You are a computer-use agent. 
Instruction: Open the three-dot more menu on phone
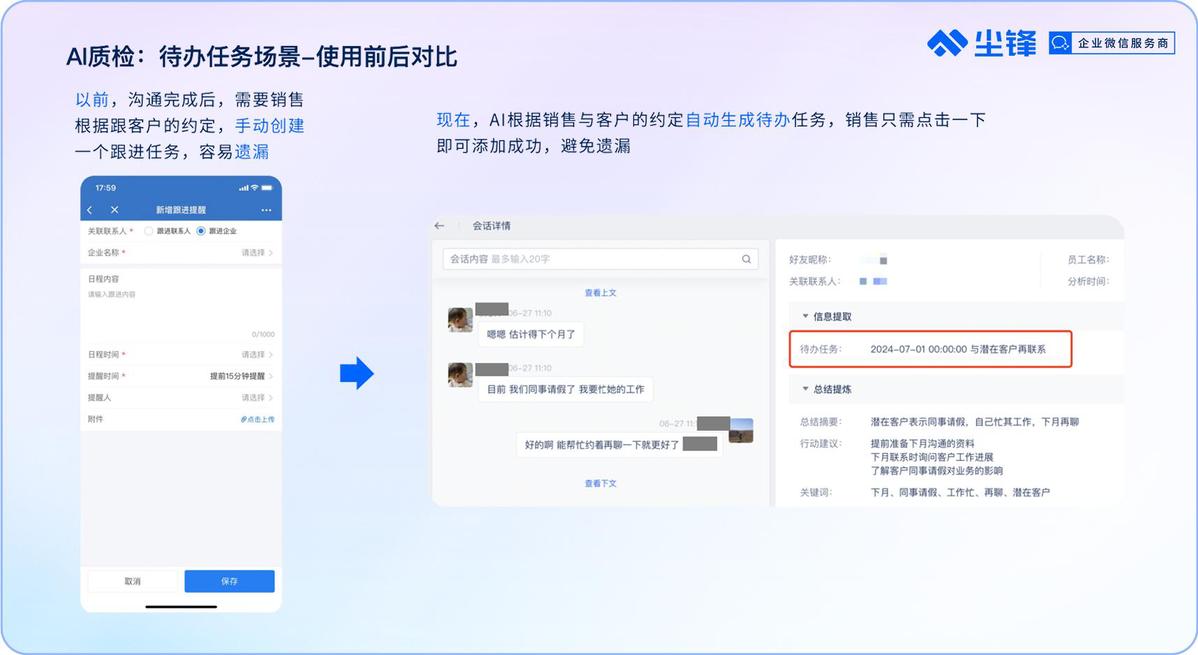coord(266,209)
